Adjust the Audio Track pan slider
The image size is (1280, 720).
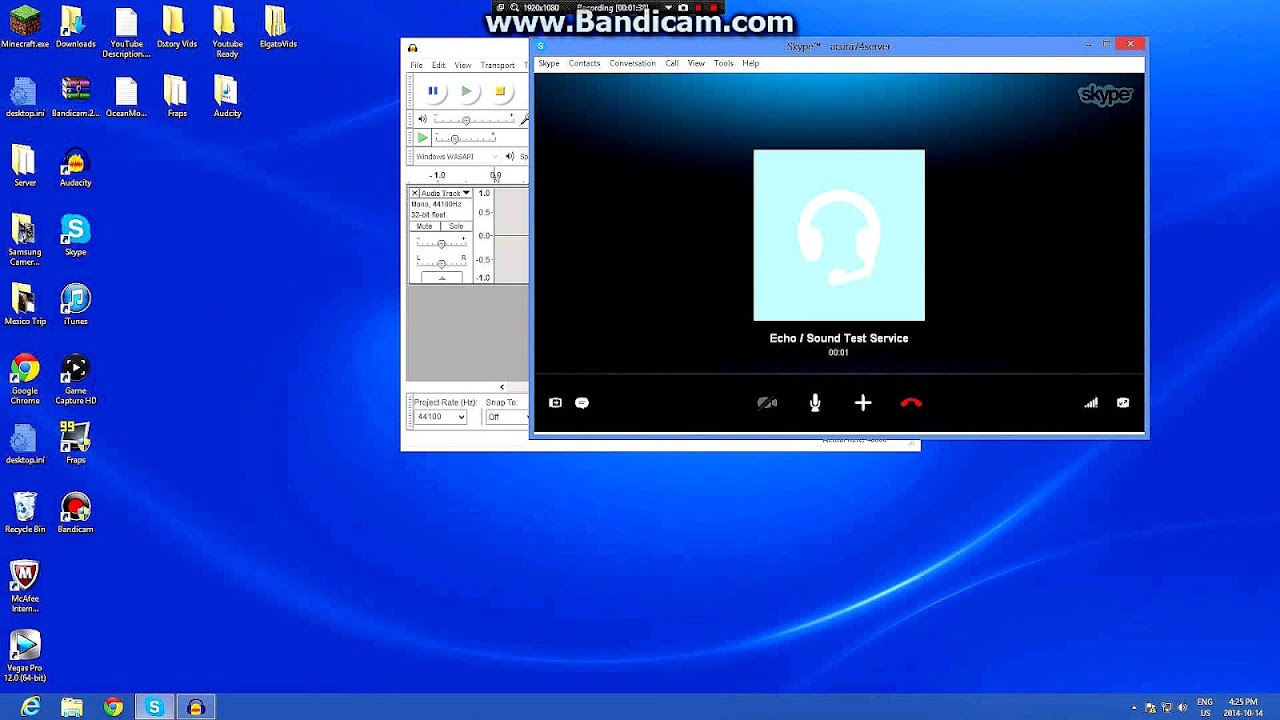pos(441,262)
